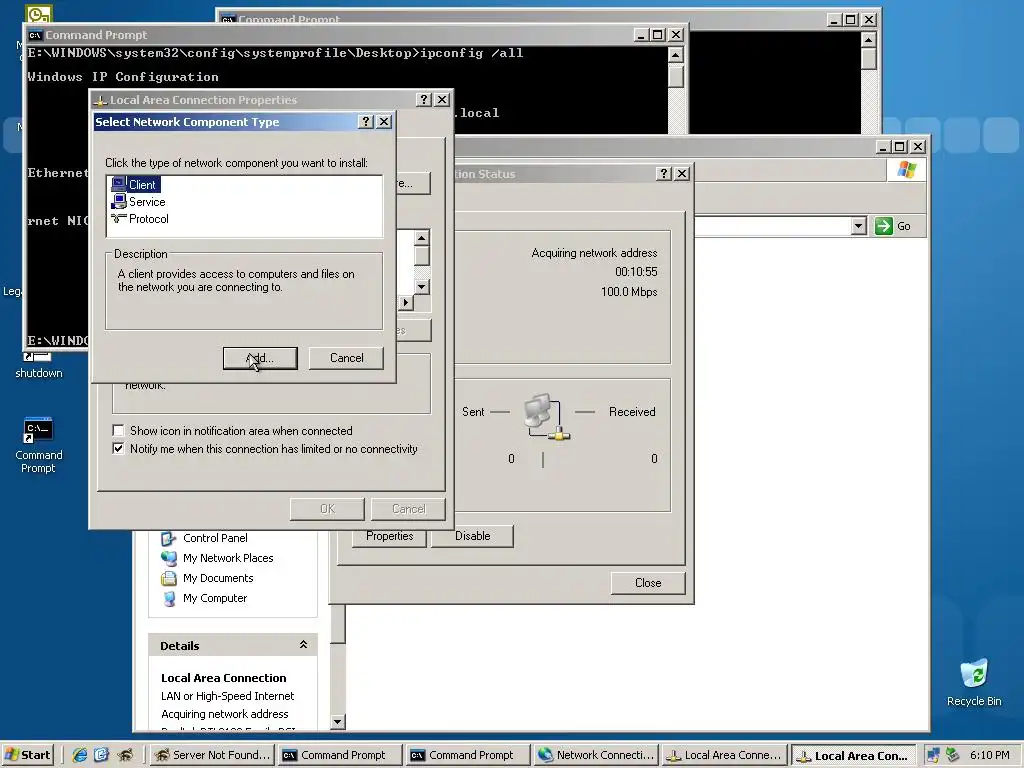
Task: Open Control Panel link in Other Places
Action: coord(215,538)
